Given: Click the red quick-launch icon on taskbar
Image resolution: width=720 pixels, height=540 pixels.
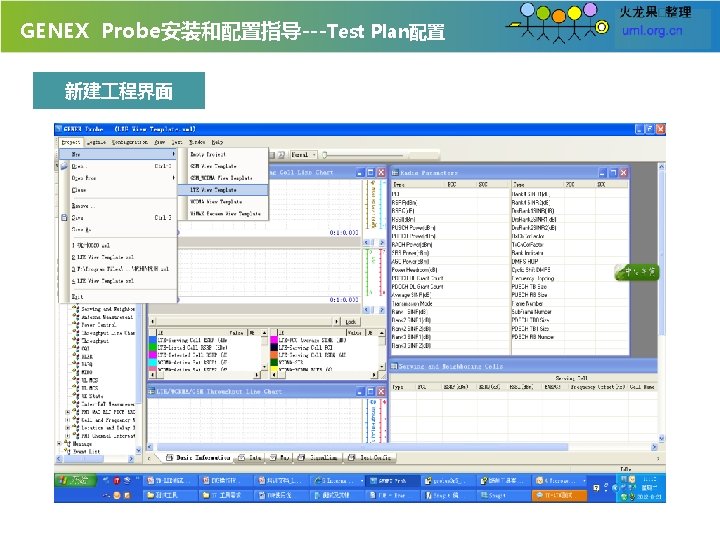Looking at the screenshot, I should [117, 481].
